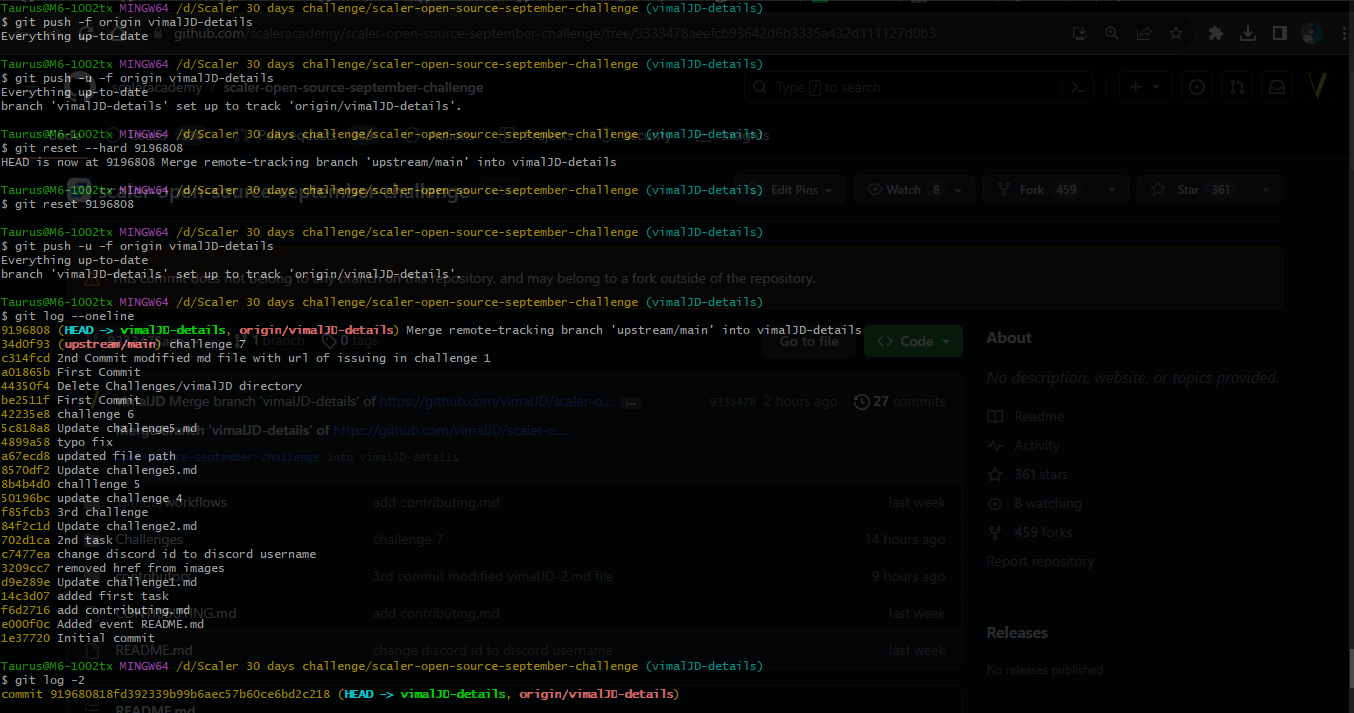This screenshot has height=713, width=1354.
Task: Open the notifications inbox icon
Action: [1277, 87]
